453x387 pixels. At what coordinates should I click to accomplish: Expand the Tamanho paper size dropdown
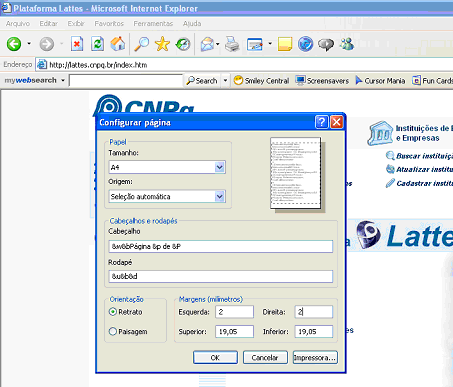219,167
